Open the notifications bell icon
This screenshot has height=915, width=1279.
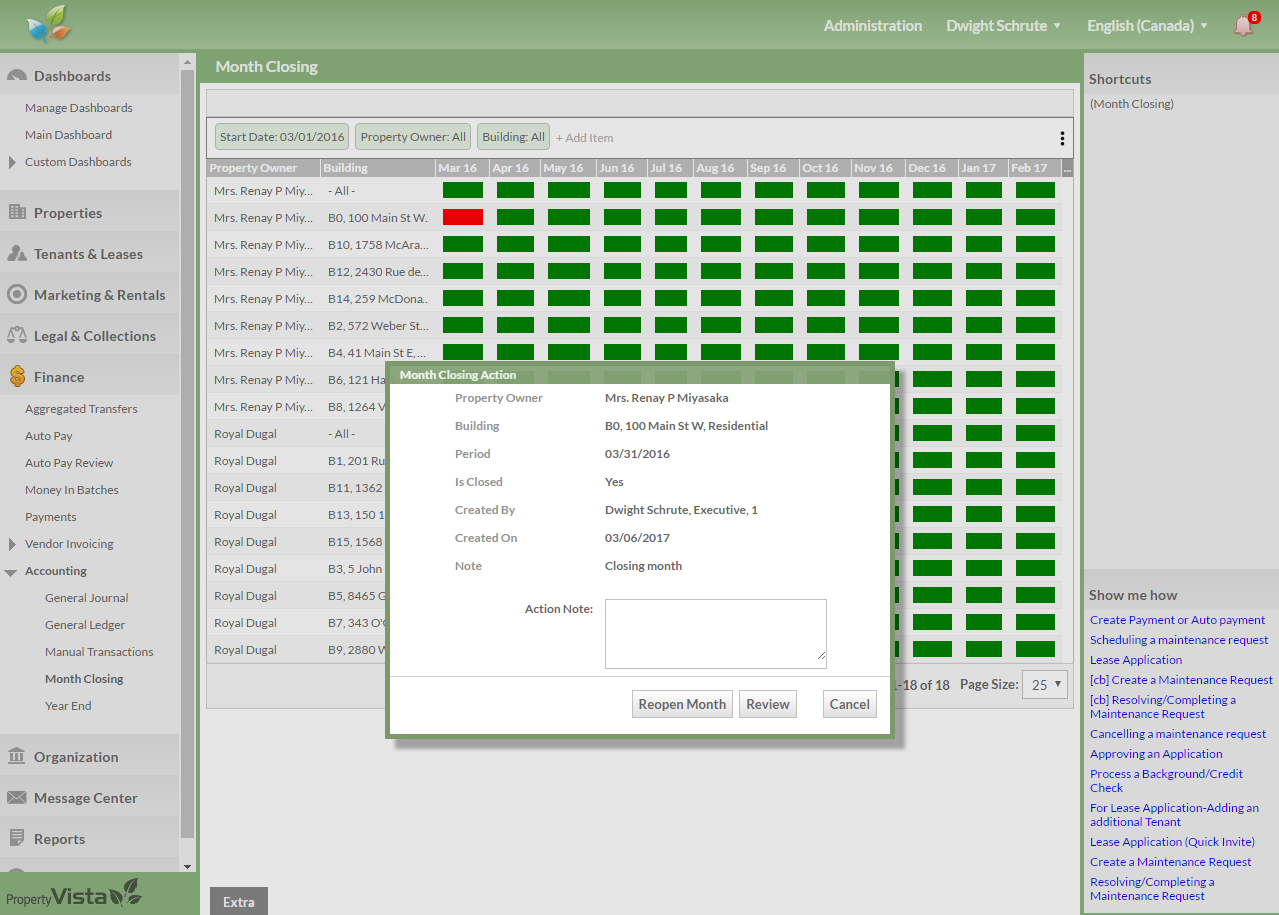[1243, 26]
